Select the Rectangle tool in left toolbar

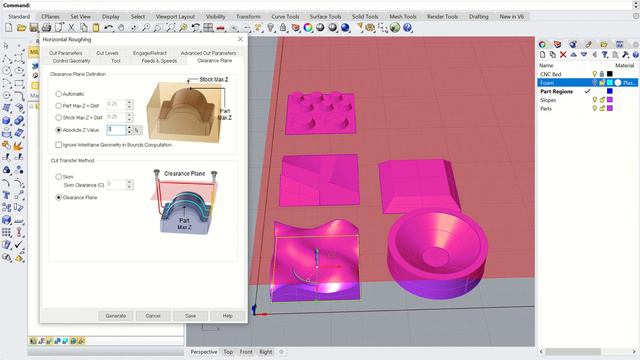(19, 83)
